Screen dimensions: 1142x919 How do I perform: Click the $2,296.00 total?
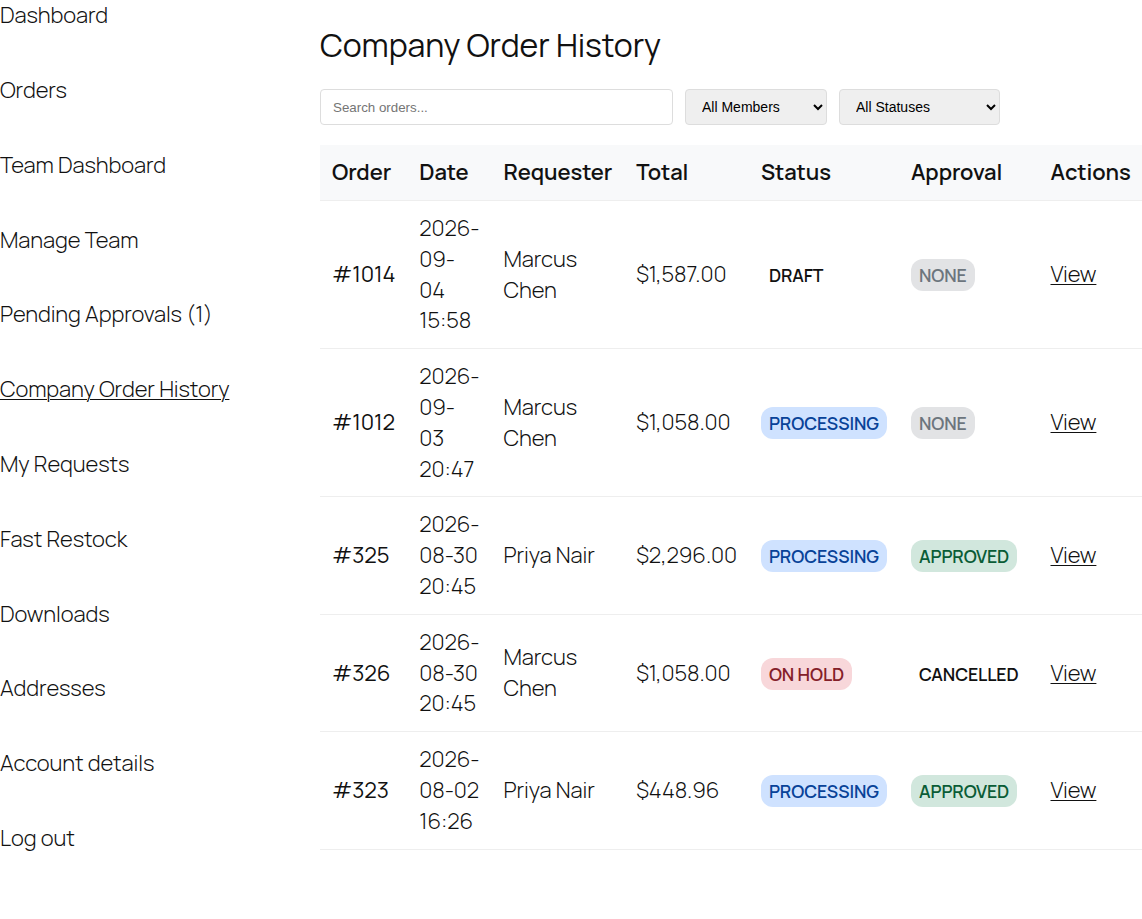pos(686,556)
